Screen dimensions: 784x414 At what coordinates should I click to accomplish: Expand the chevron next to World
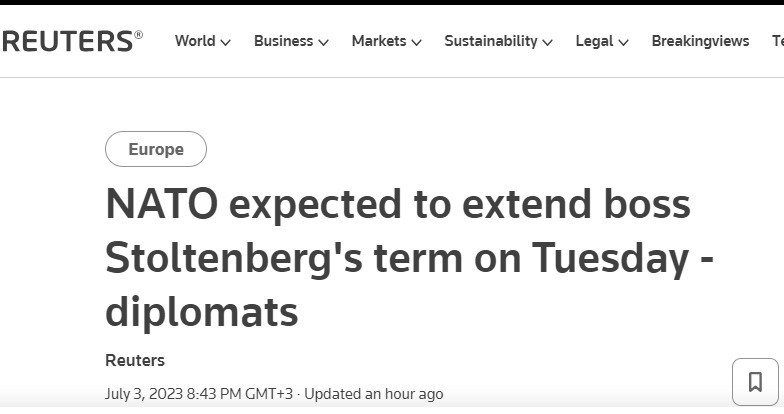[226, 42]
